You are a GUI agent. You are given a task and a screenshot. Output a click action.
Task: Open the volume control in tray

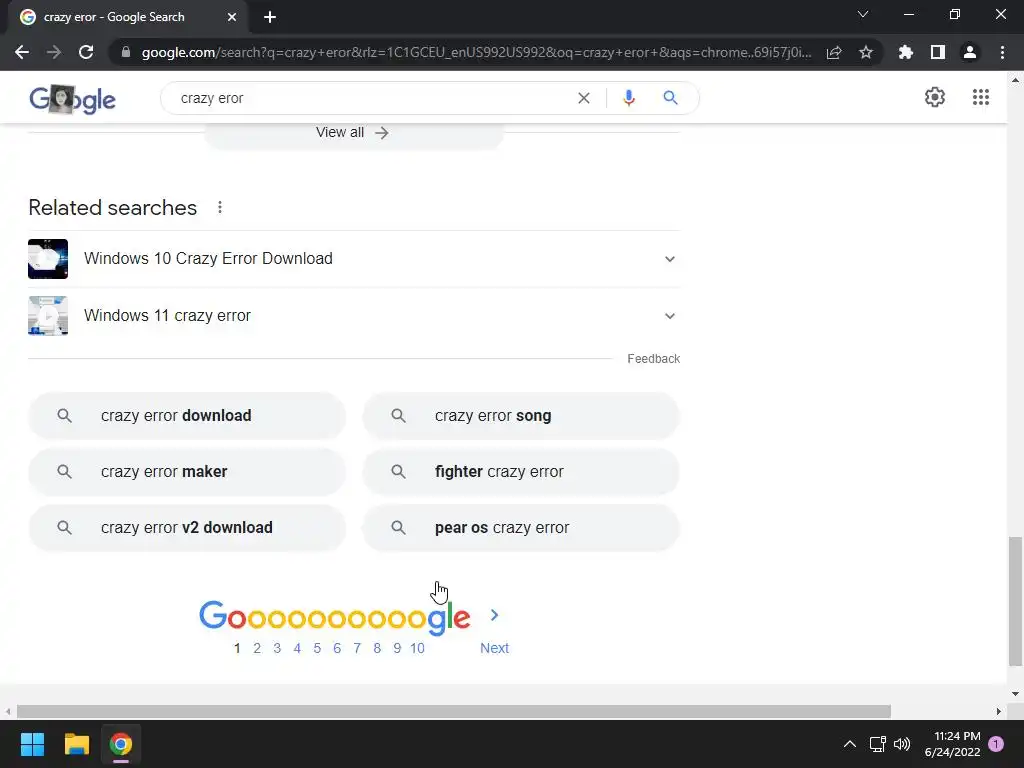click(x=902, y=744)
